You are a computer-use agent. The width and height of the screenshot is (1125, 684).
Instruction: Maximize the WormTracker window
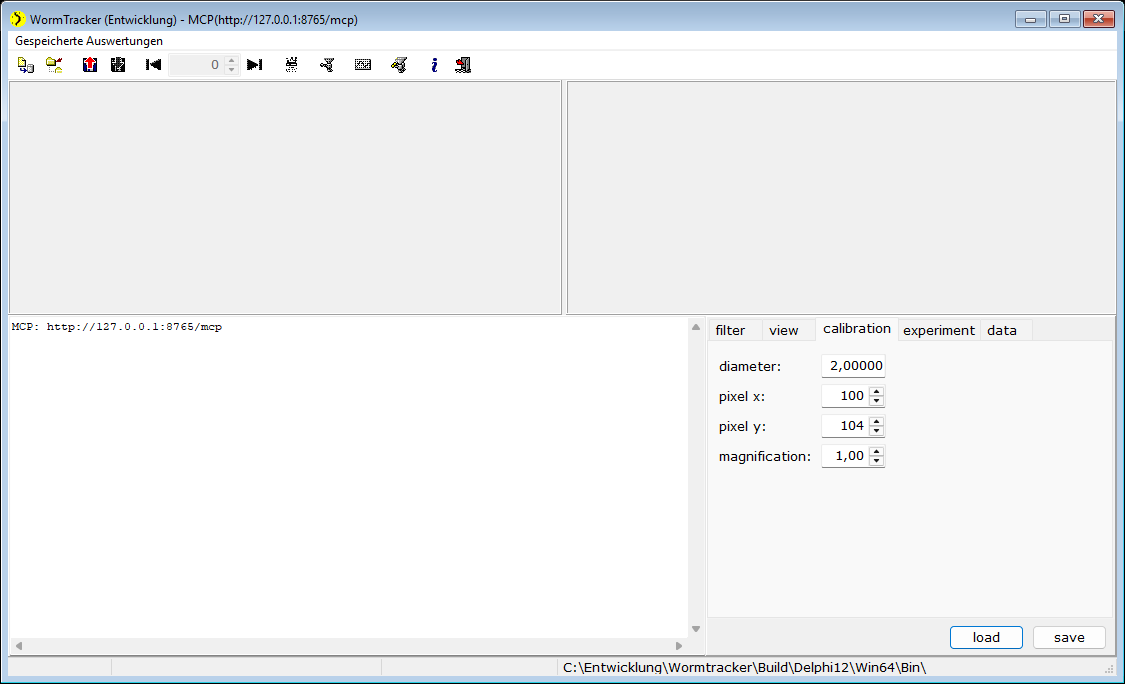point(1065,19)
